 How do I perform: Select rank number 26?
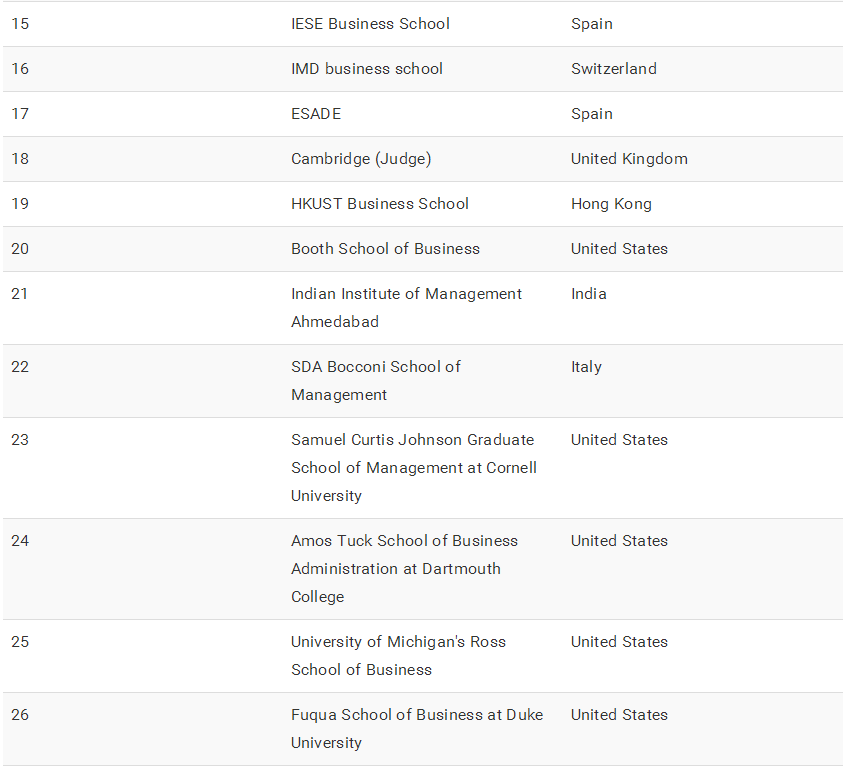coord(20,715)
